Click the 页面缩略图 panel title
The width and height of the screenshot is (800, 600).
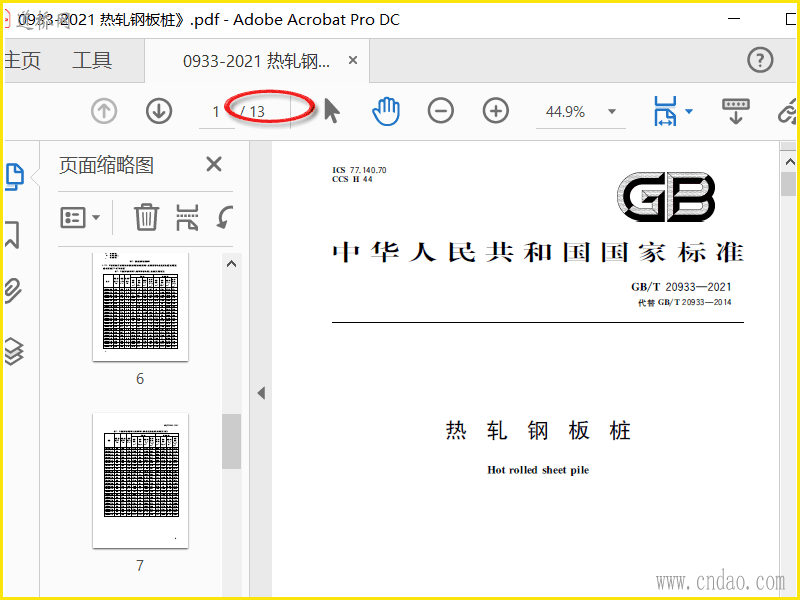[x=106, y=165]
